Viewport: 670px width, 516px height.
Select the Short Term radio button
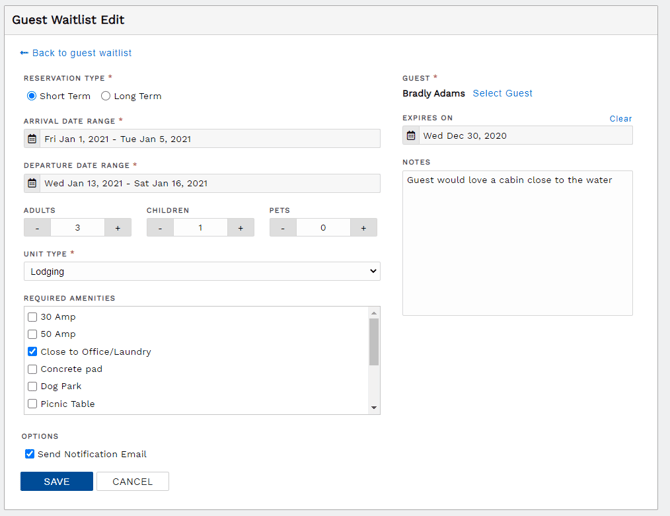coord(32,96)
